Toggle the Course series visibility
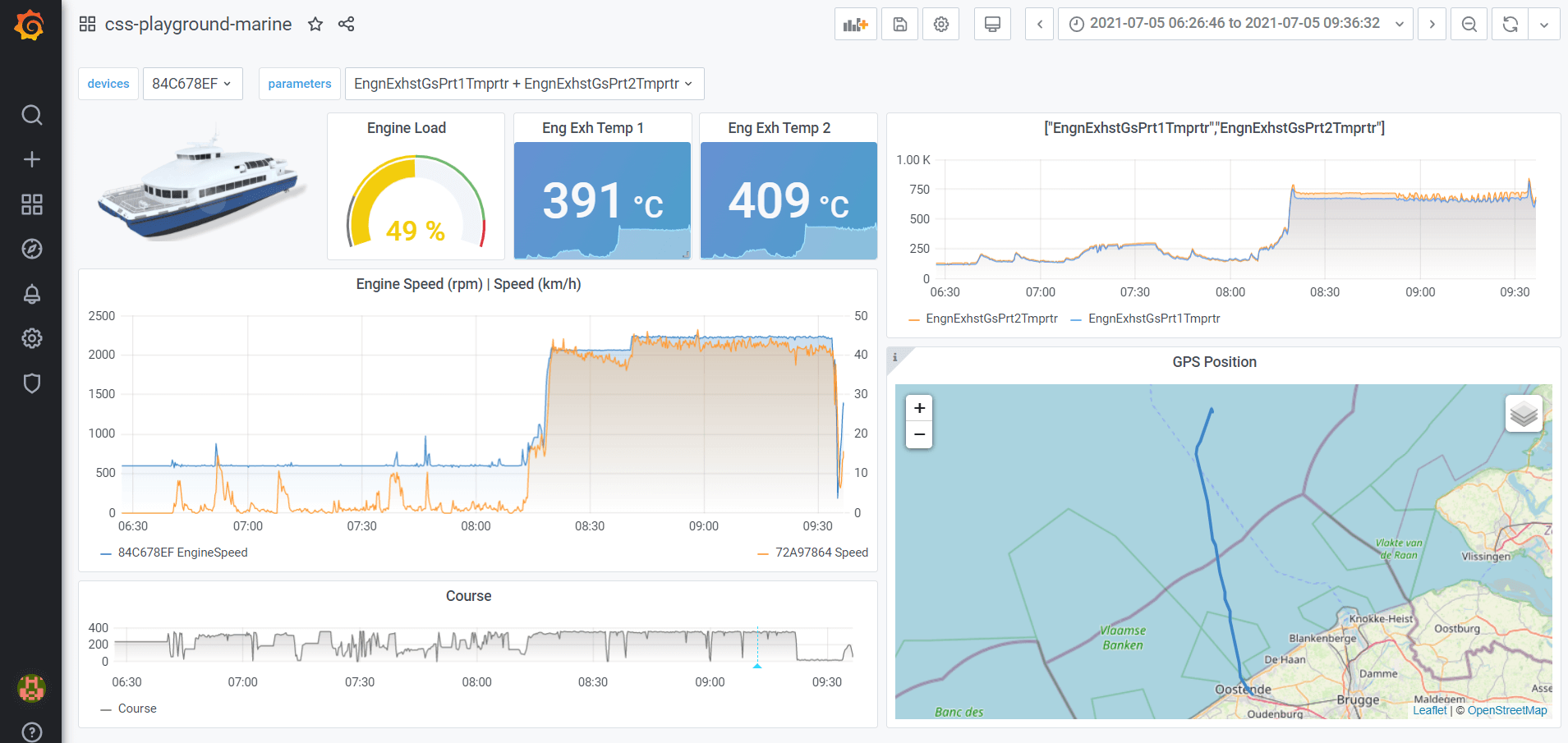 tap(137, 708)
